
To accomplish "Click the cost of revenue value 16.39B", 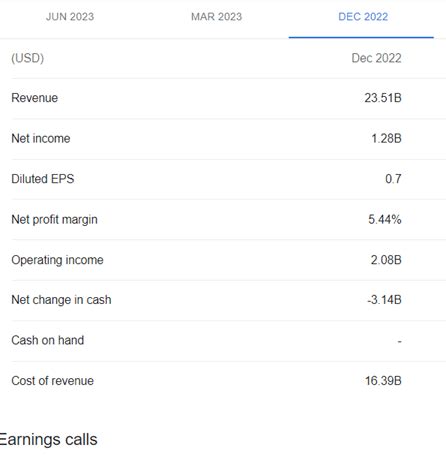I will pyautogui.click(x=383, y=381).
